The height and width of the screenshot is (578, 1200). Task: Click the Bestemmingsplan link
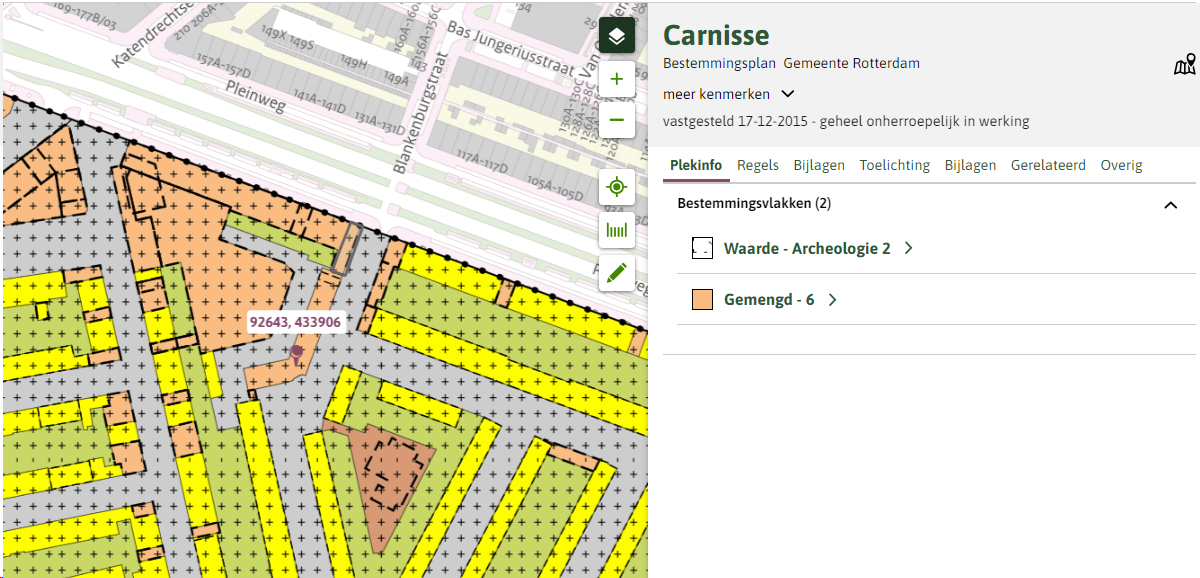[719, 63]
